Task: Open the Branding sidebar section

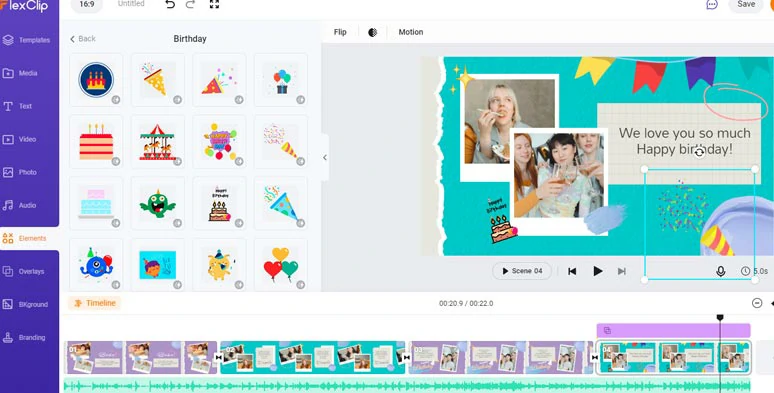Action: tap(24, 338)
